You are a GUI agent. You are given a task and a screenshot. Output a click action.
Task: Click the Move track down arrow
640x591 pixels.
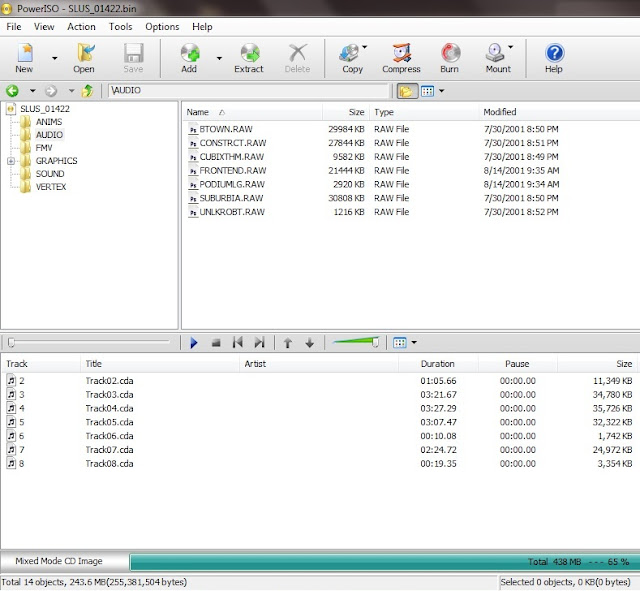click(310, 343)
